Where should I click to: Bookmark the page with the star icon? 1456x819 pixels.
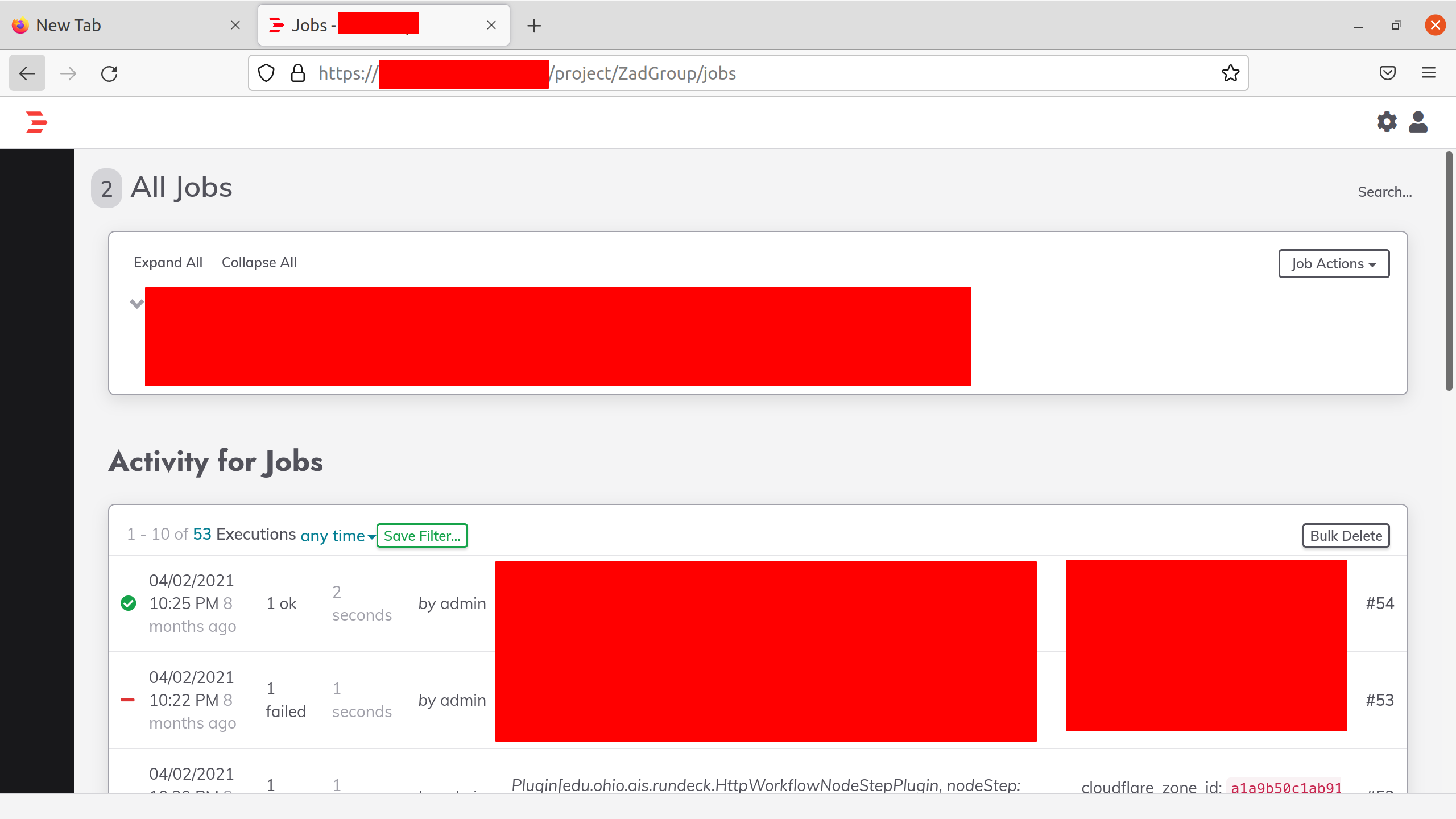click(x=1230, y=73)
